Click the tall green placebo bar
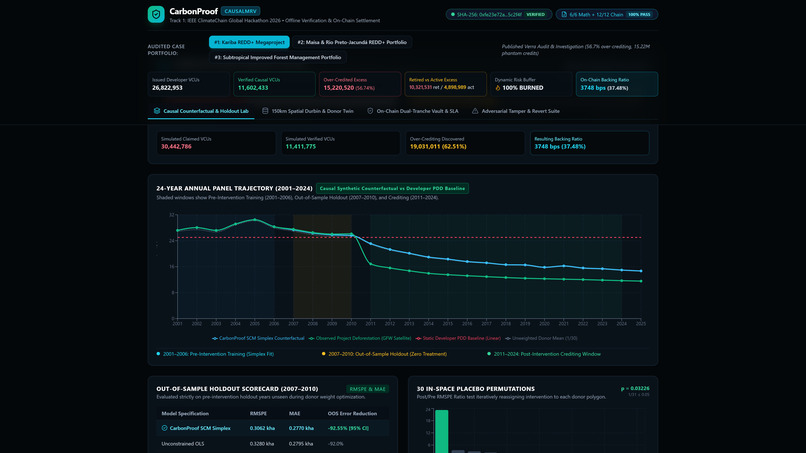The width and height of the screenshot is (806, 453). point(442,431)
